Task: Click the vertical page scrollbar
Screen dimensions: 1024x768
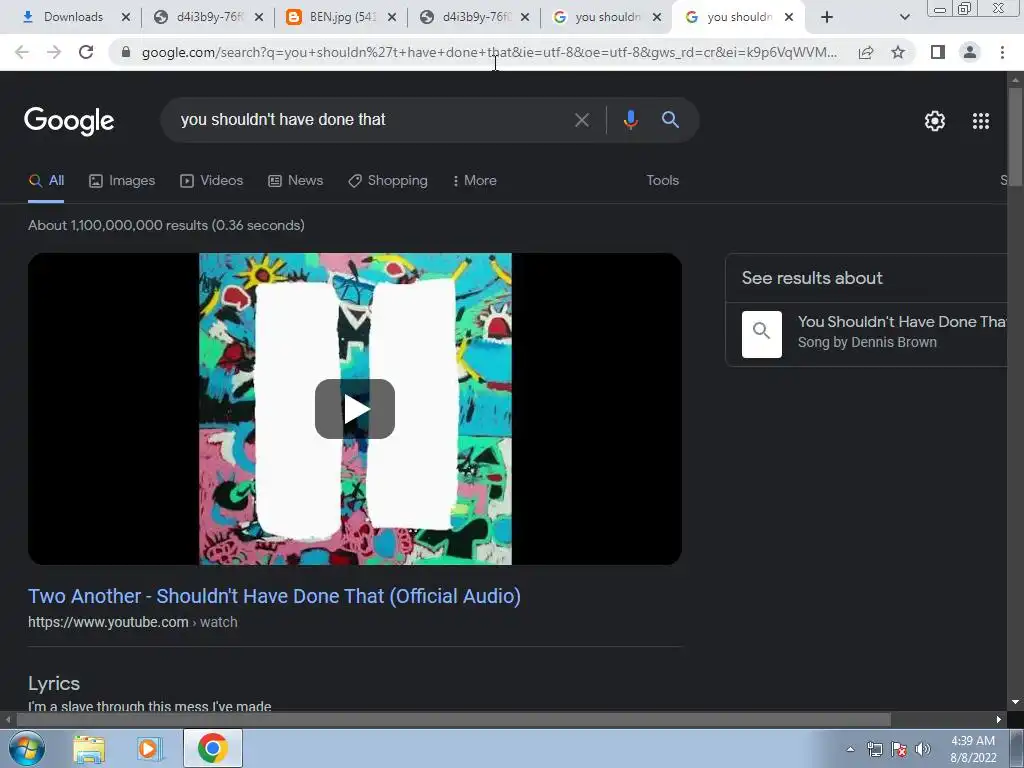Action: (x=1015, y=136)
